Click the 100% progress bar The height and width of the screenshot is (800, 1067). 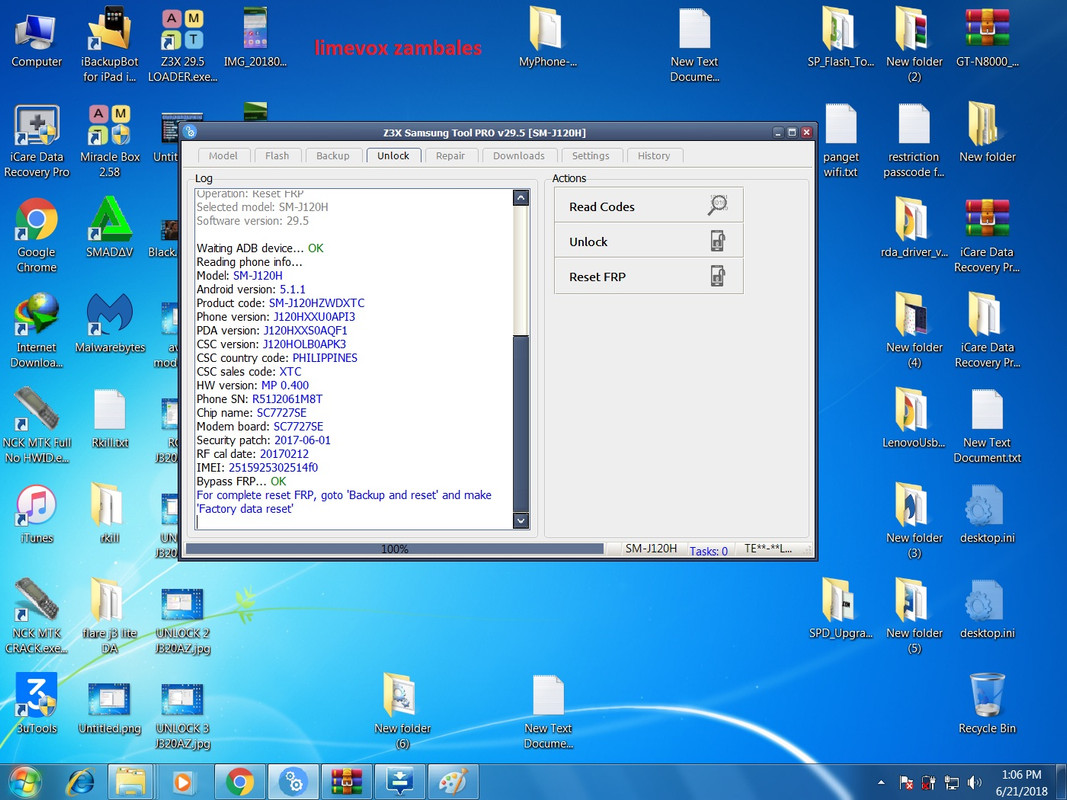[395, 549]
